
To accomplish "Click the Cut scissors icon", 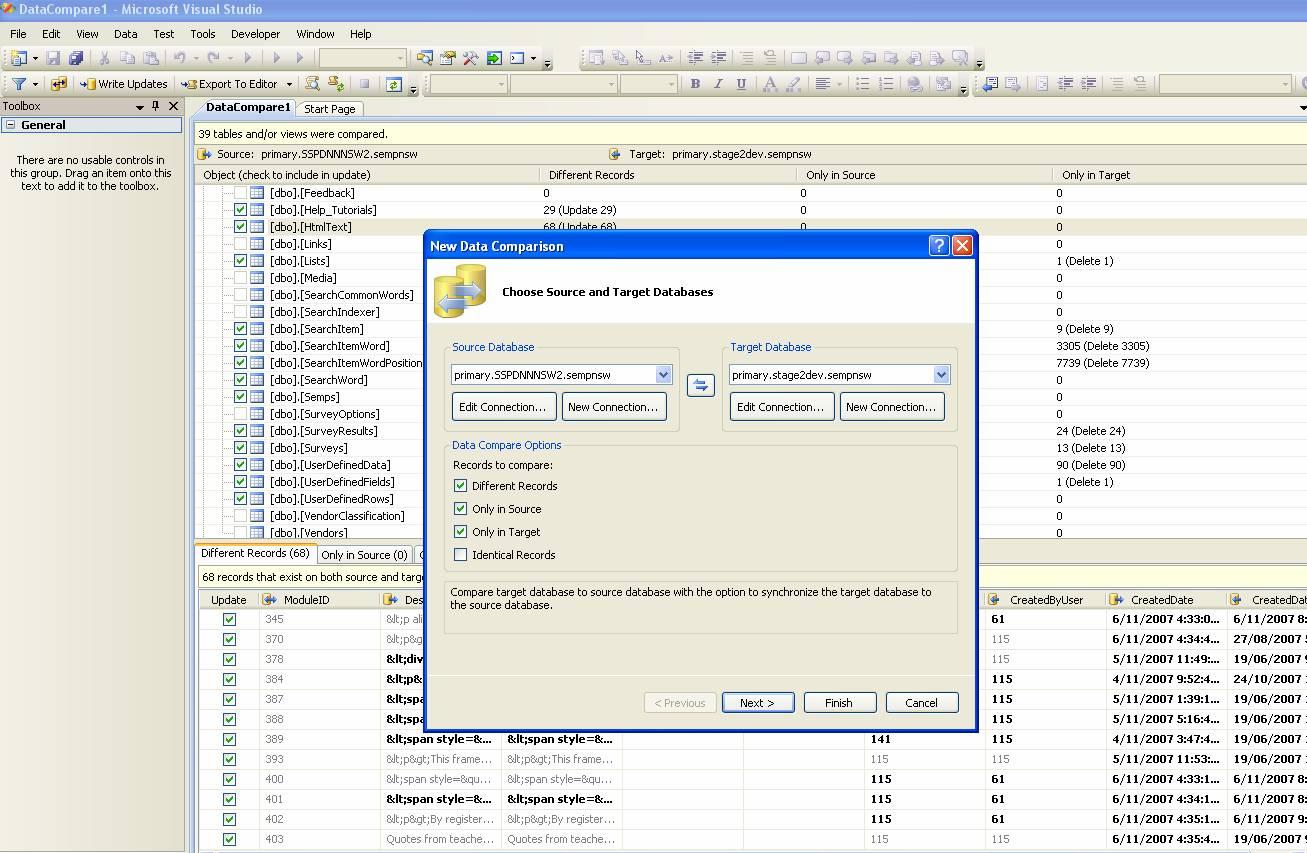I will coord(104,58).
